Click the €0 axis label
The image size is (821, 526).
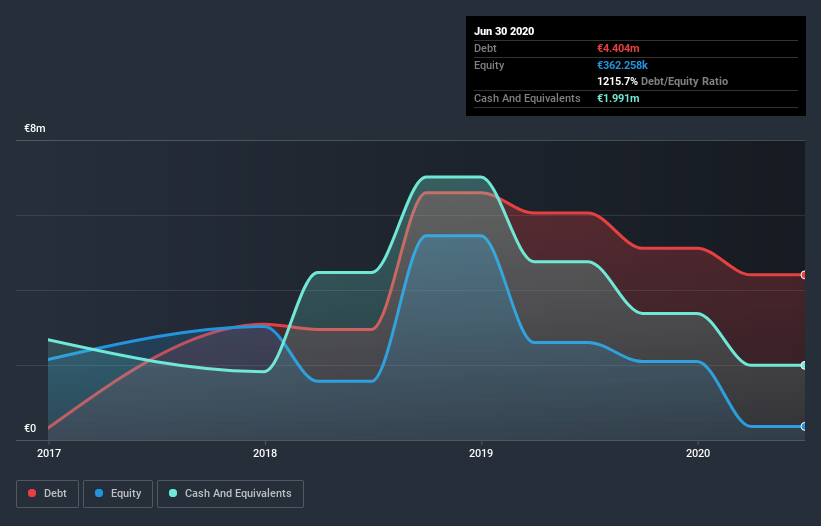pos(30,428)
